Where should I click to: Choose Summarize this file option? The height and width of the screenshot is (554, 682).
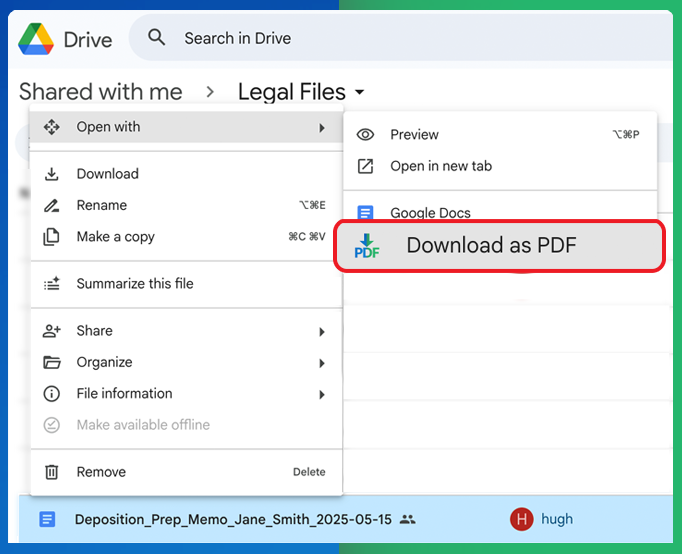pyautogui.click(x=135, y=284)
